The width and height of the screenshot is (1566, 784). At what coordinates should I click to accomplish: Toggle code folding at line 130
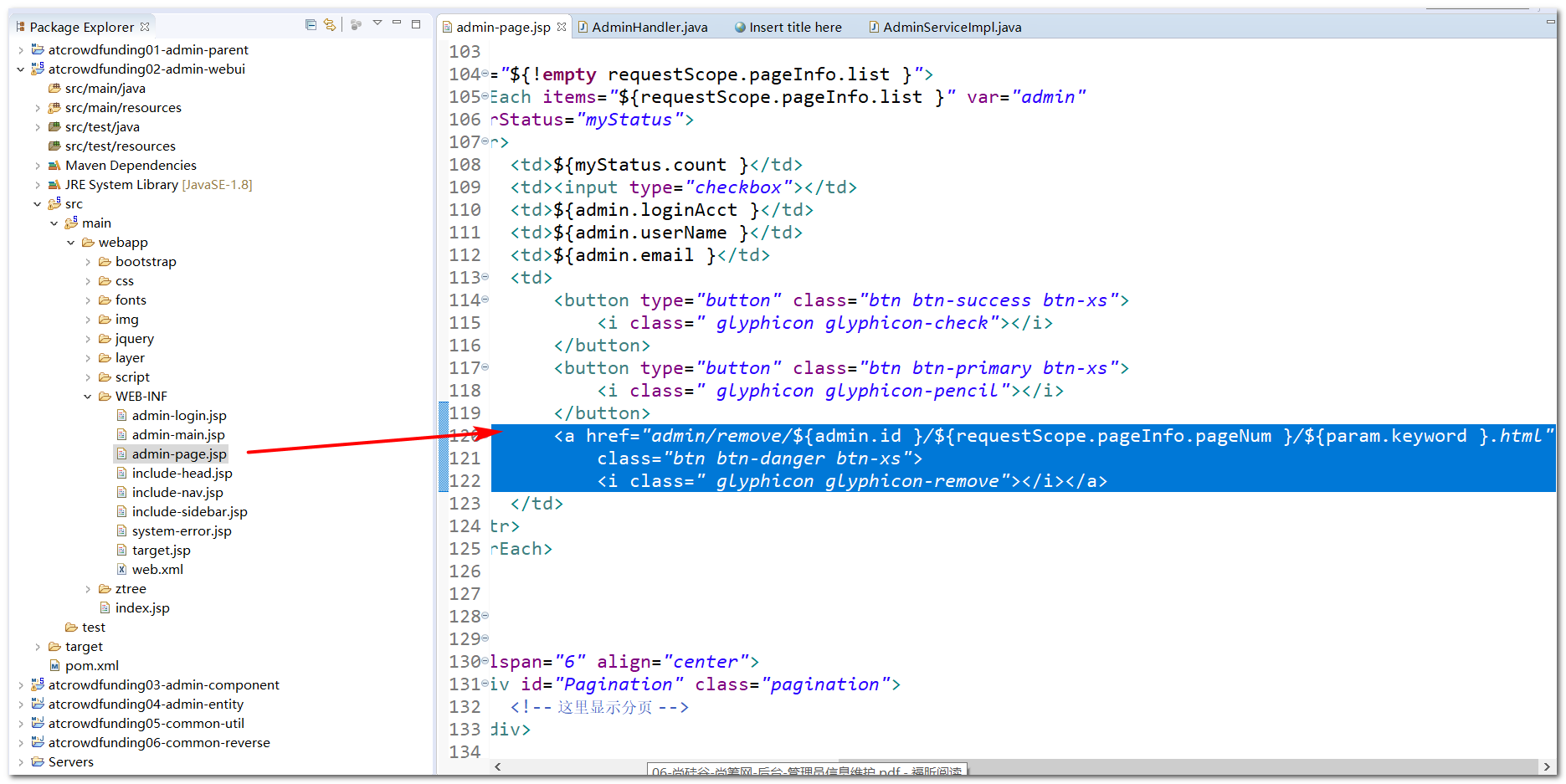[x=485, y=661]
